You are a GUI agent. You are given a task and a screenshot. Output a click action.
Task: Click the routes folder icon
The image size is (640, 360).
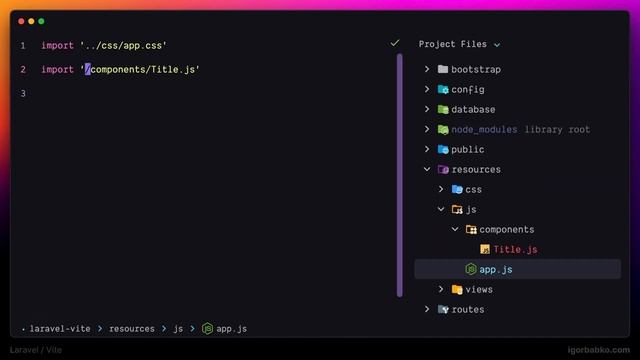pyautogui.click(x=443, y=309)
